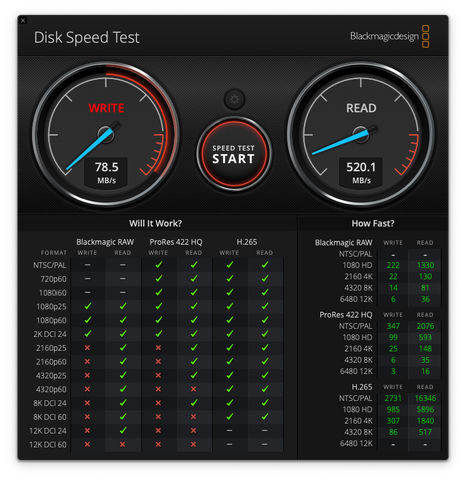
Task: Click H.265 write check for NTSC/PAL
Action: tap(229, 265)
